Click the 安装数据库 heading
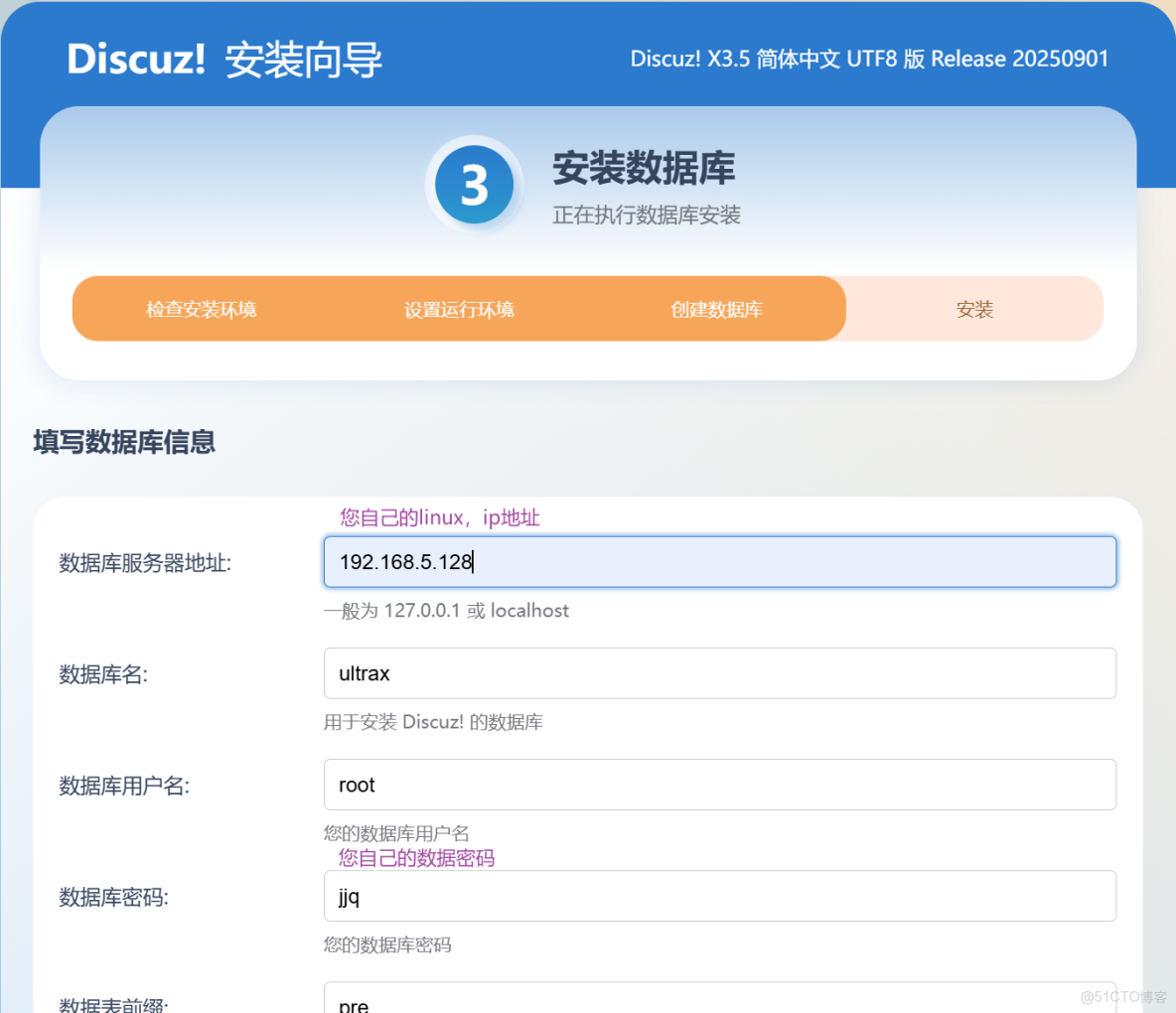The width and height of the screenshot is (1176, 1013). 645,169
